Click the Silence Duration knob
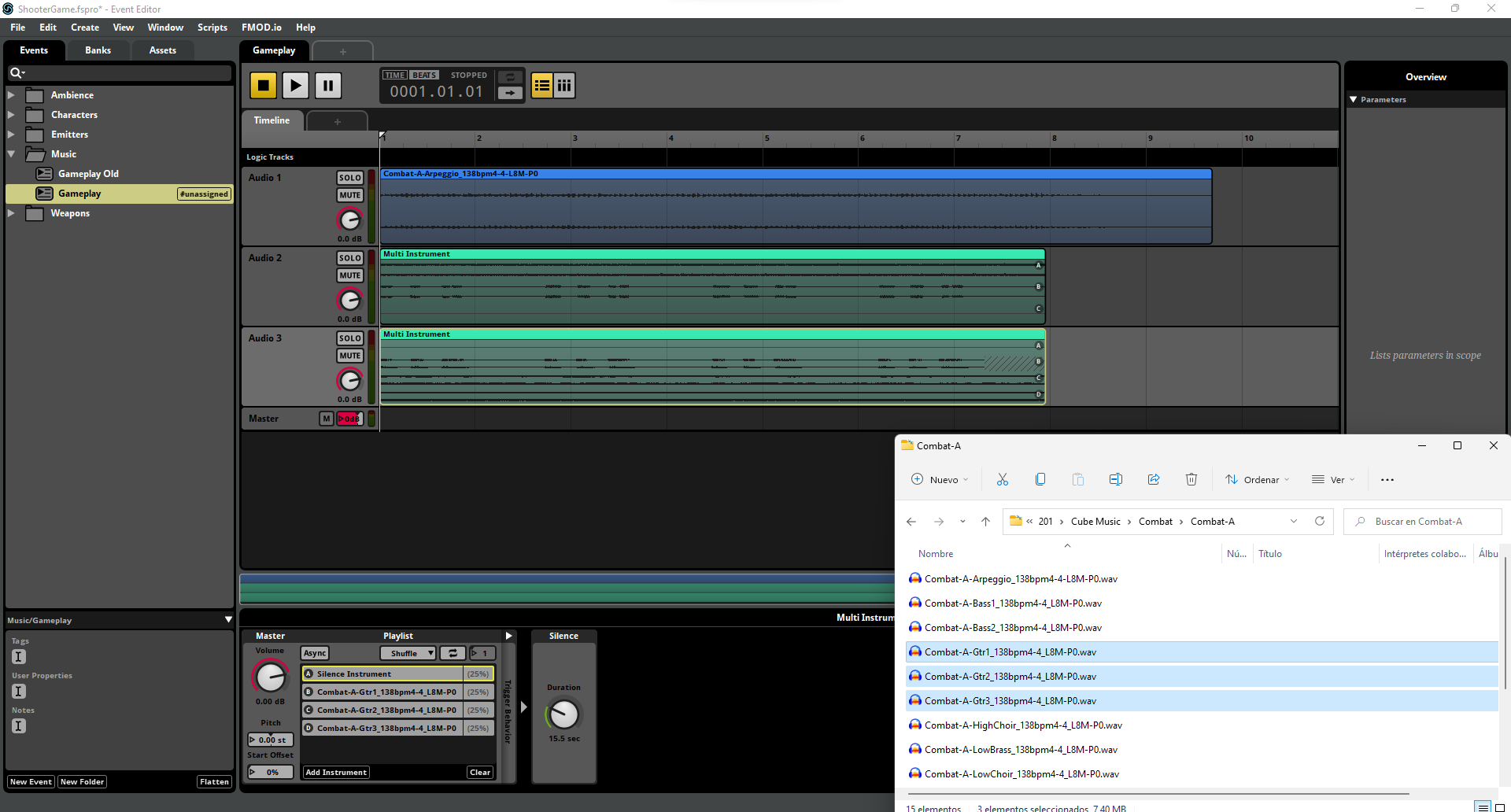The width and height of the screenshot is (1511, 812). [563, 714]
